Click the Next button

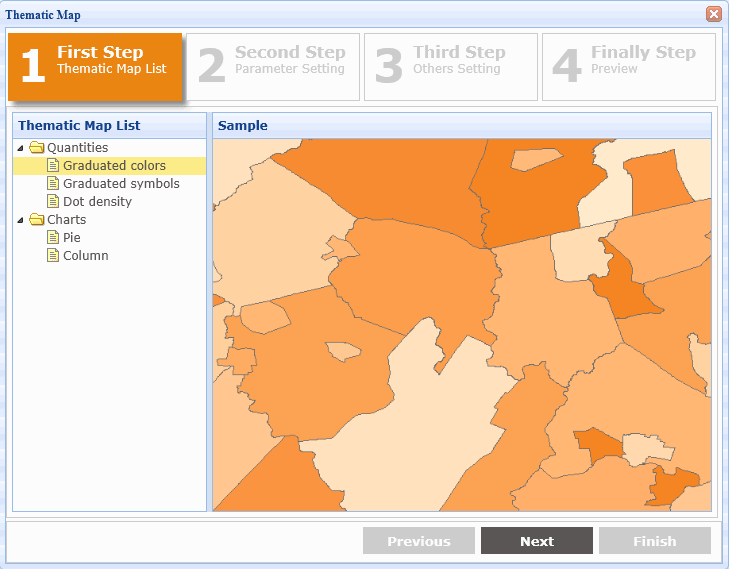537,541
